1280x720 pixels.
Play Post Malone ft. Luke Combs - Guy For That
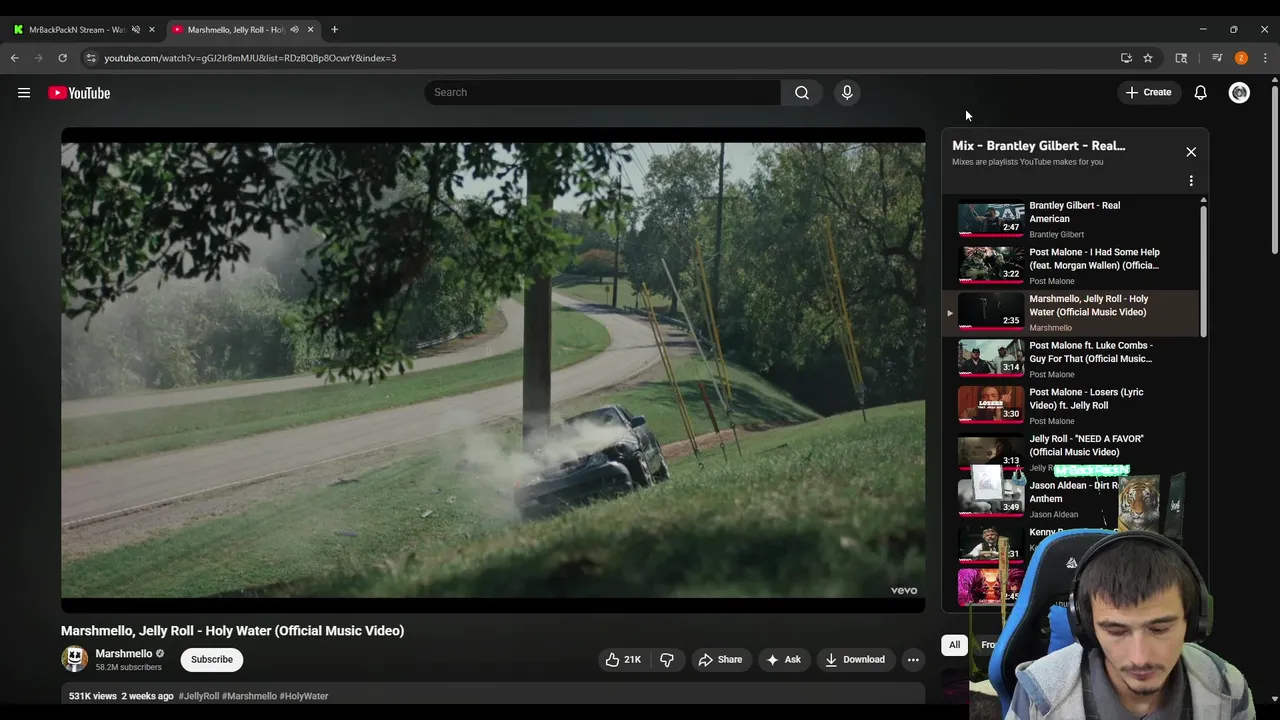click(1071, 359)
